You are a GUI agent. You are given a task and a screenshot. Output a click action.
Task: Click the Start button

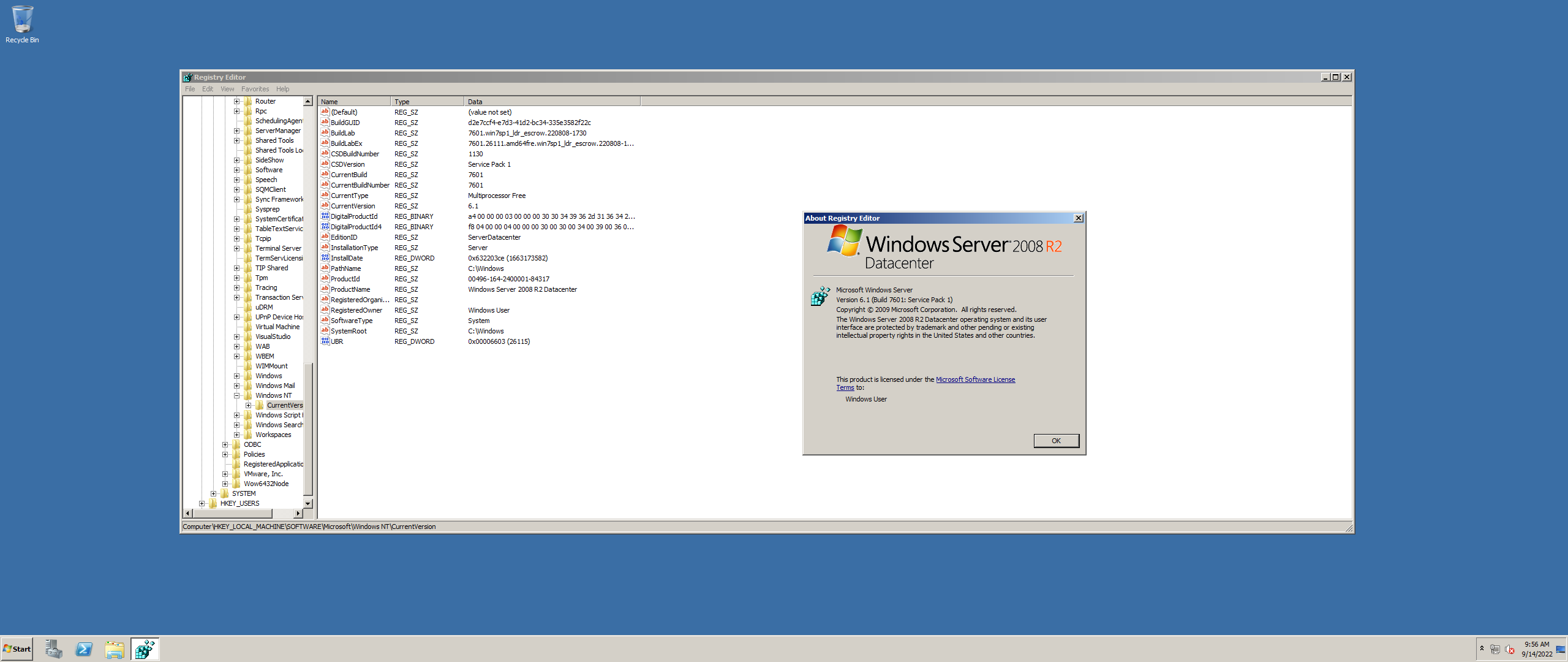[17, 649]
